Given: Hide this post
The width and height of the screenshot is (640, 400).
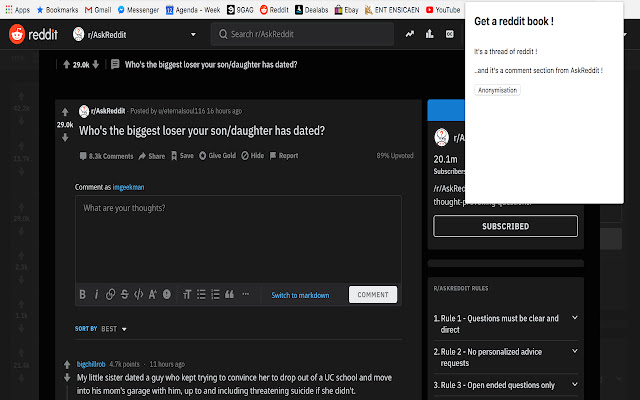Looking at the screenshot, I should pyautogui.click(x=253, y=156).
